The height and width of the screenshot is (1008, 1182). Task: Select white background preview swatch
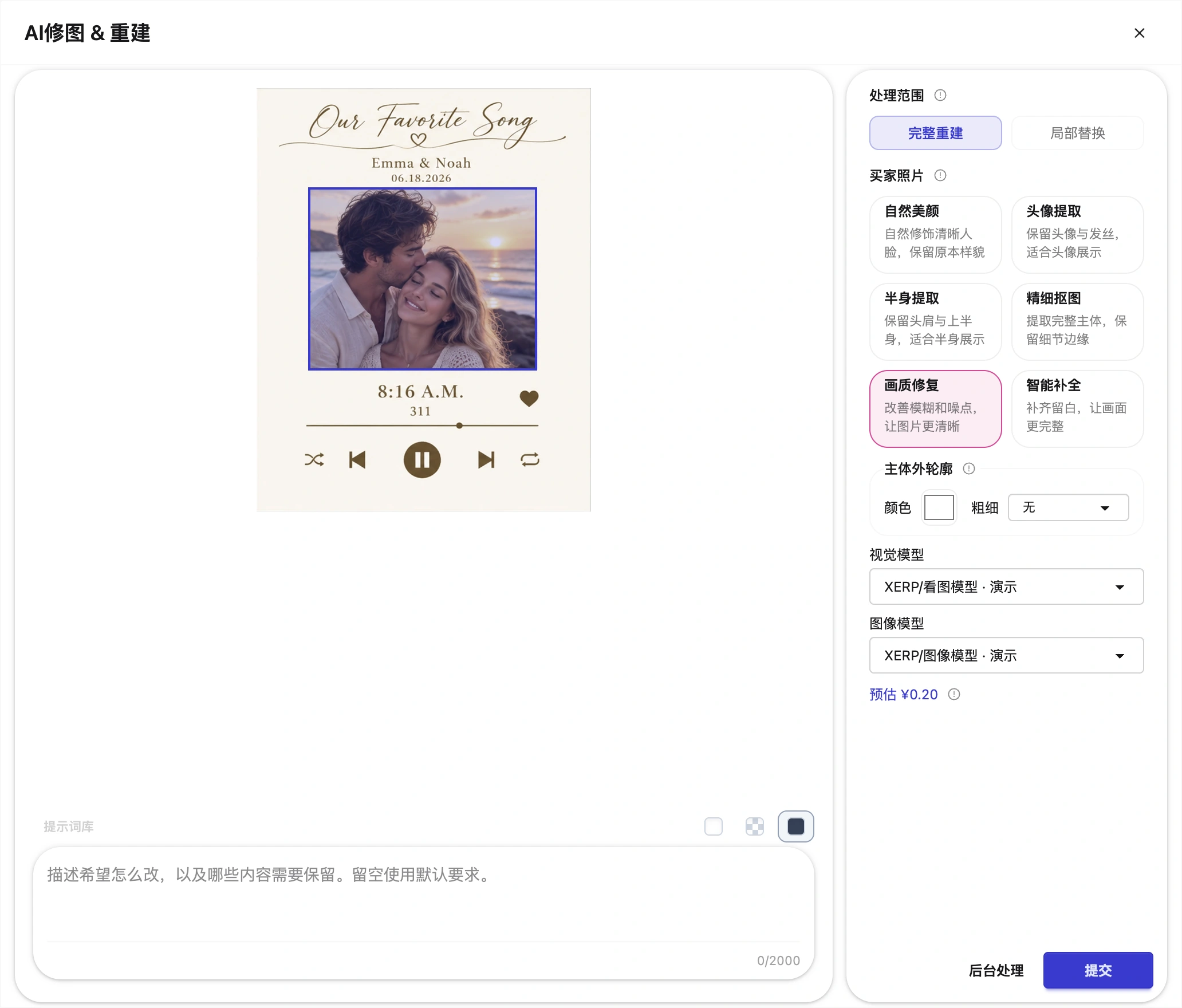coord(714,826)
